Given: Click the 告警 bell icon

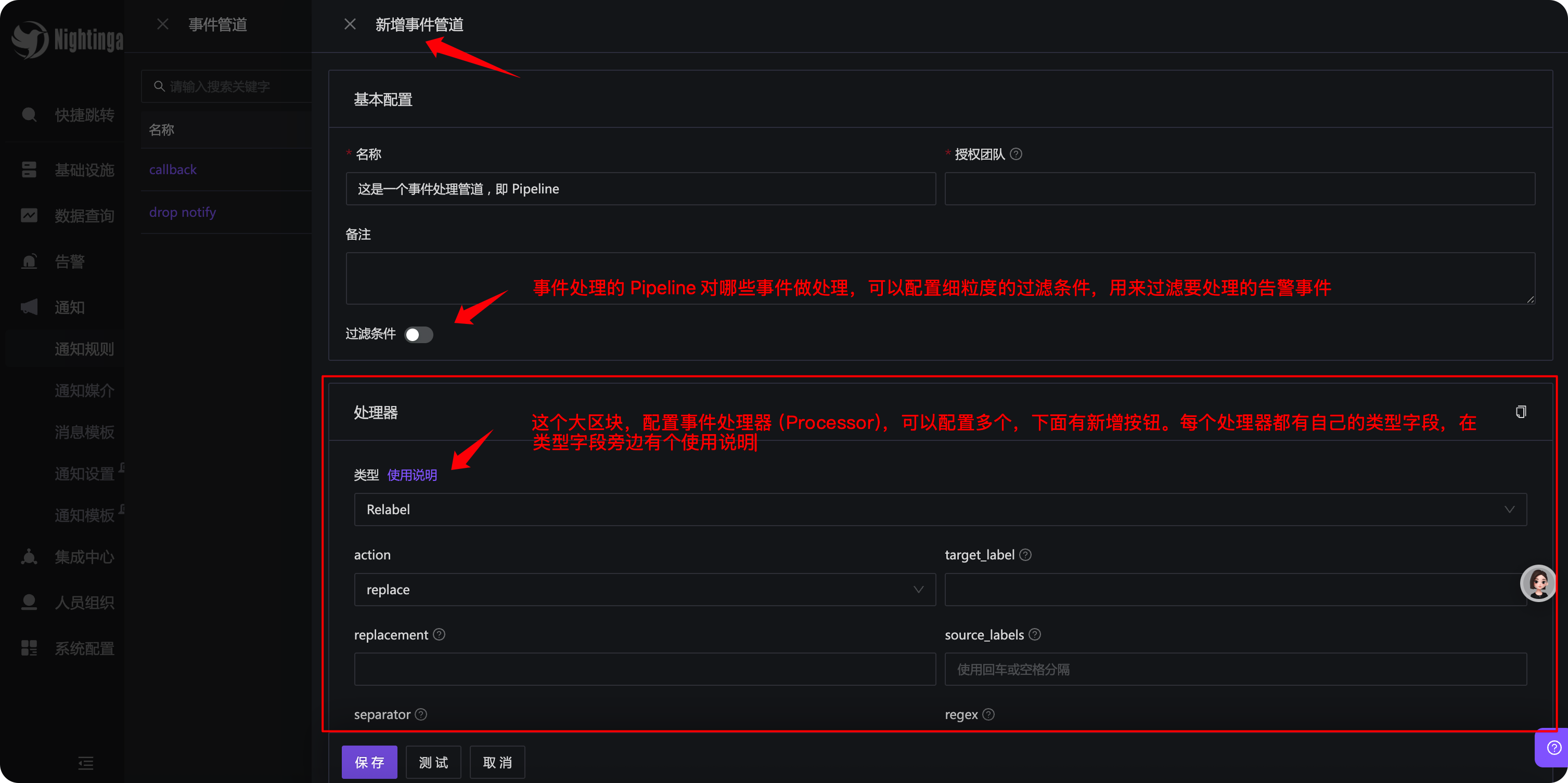Looking at the screenshot, I should tap(29, 261).
